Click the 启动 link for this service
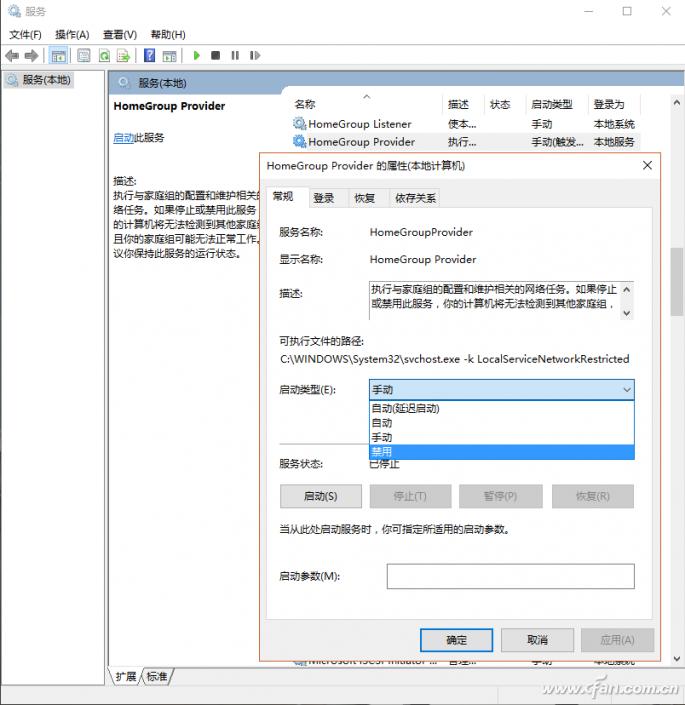685x705 pixels. (x=124, y=138)
